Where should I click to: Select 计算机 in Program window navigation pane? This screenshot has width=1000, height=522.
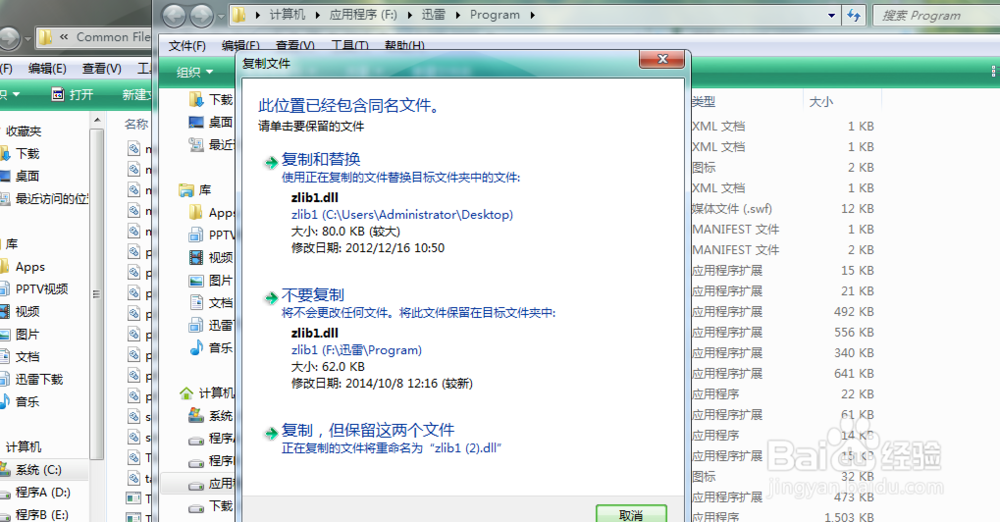coord(207,392)
